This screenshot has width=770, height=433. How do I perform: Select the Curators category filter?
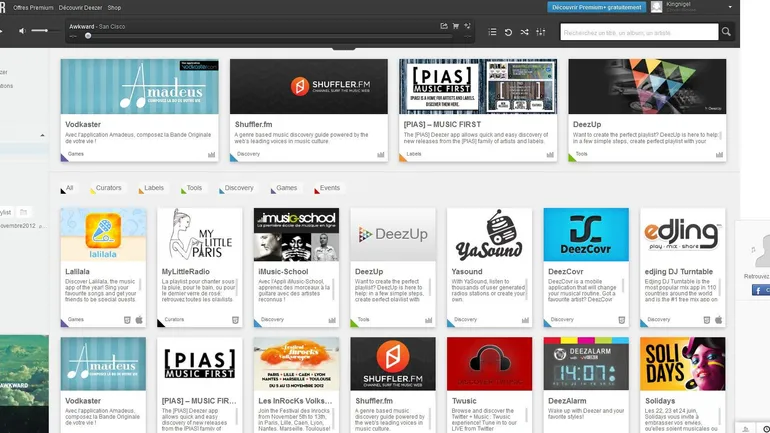[x=109, y=188]
